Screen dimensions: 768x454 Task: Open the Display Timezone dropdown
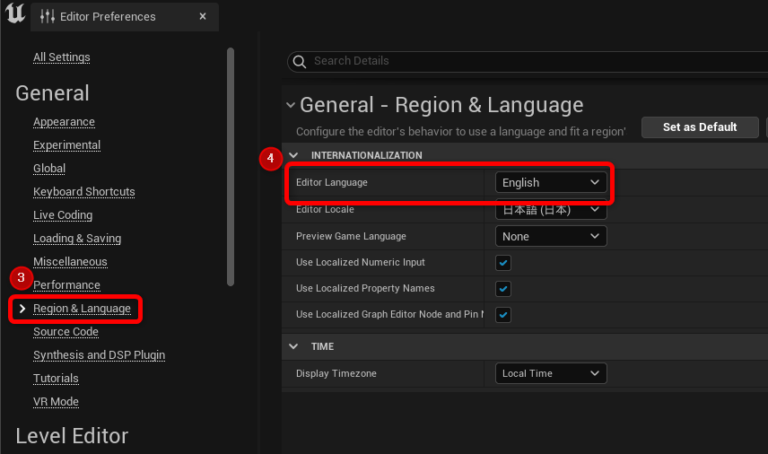point(551,373)
